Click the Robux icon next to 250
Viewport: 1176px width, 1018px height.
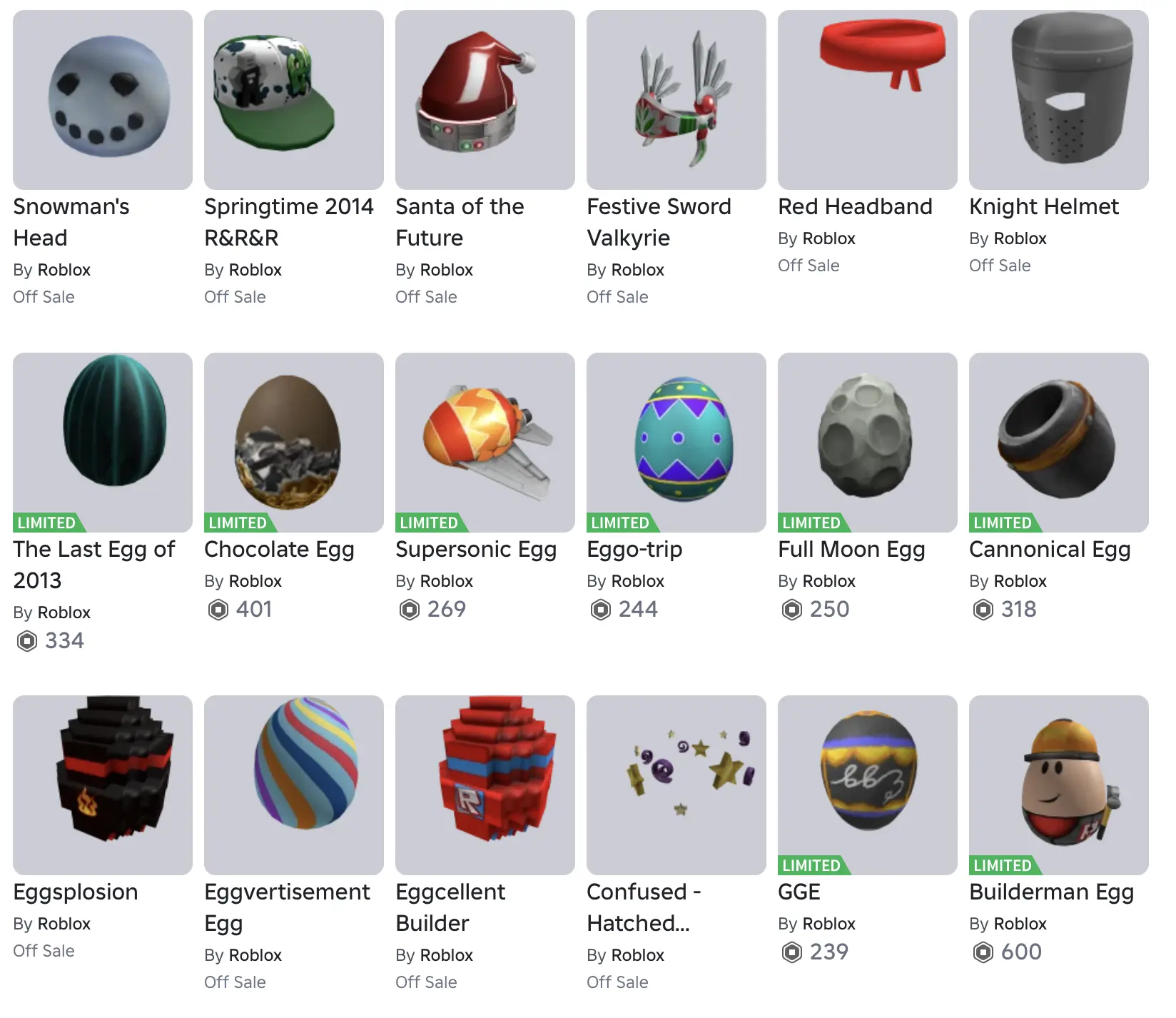click(x=792, y=610)
